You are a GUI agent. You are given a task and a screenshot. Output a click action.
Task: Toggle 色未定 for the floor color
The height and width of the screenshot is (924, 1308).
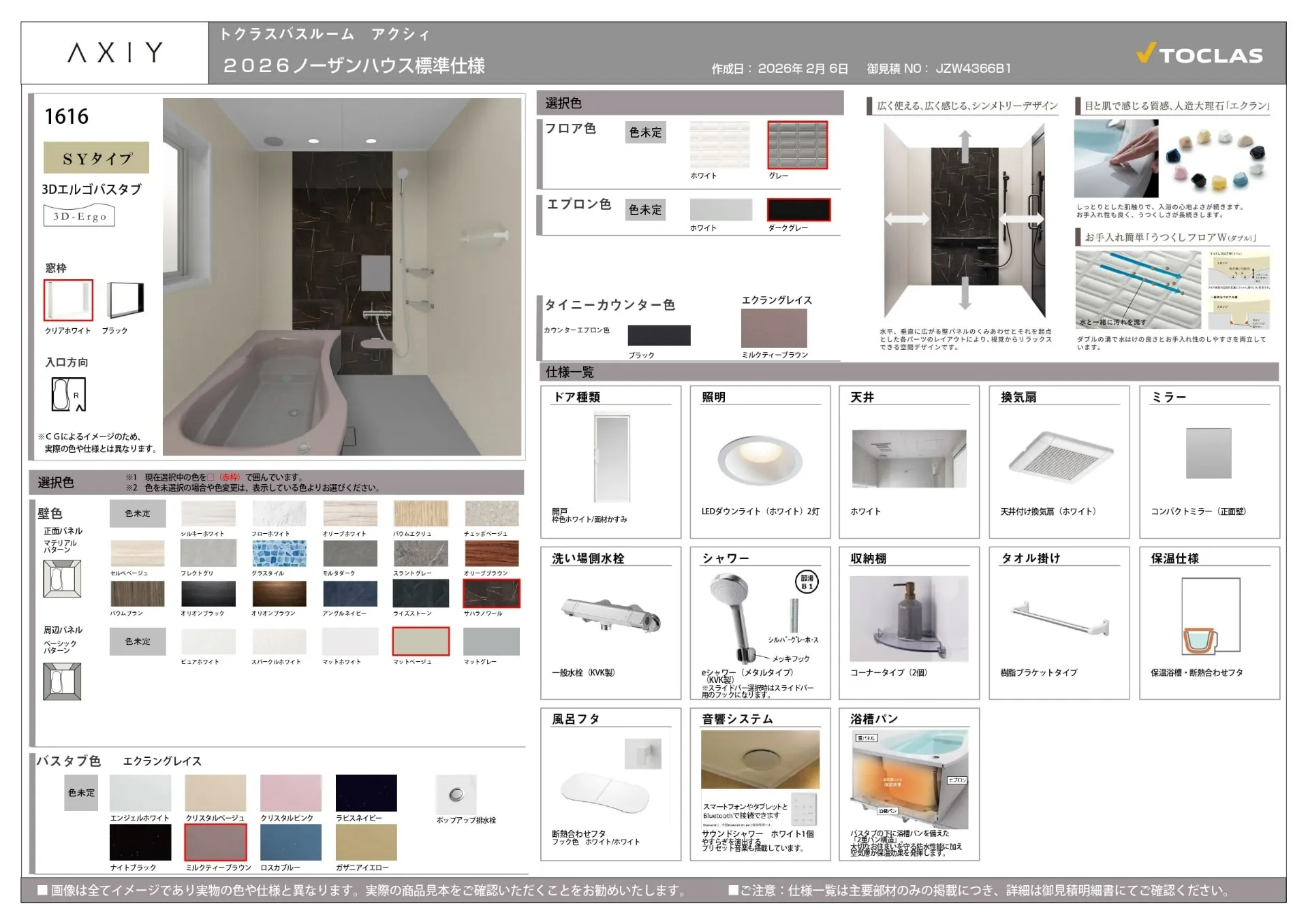click(644, 133)
